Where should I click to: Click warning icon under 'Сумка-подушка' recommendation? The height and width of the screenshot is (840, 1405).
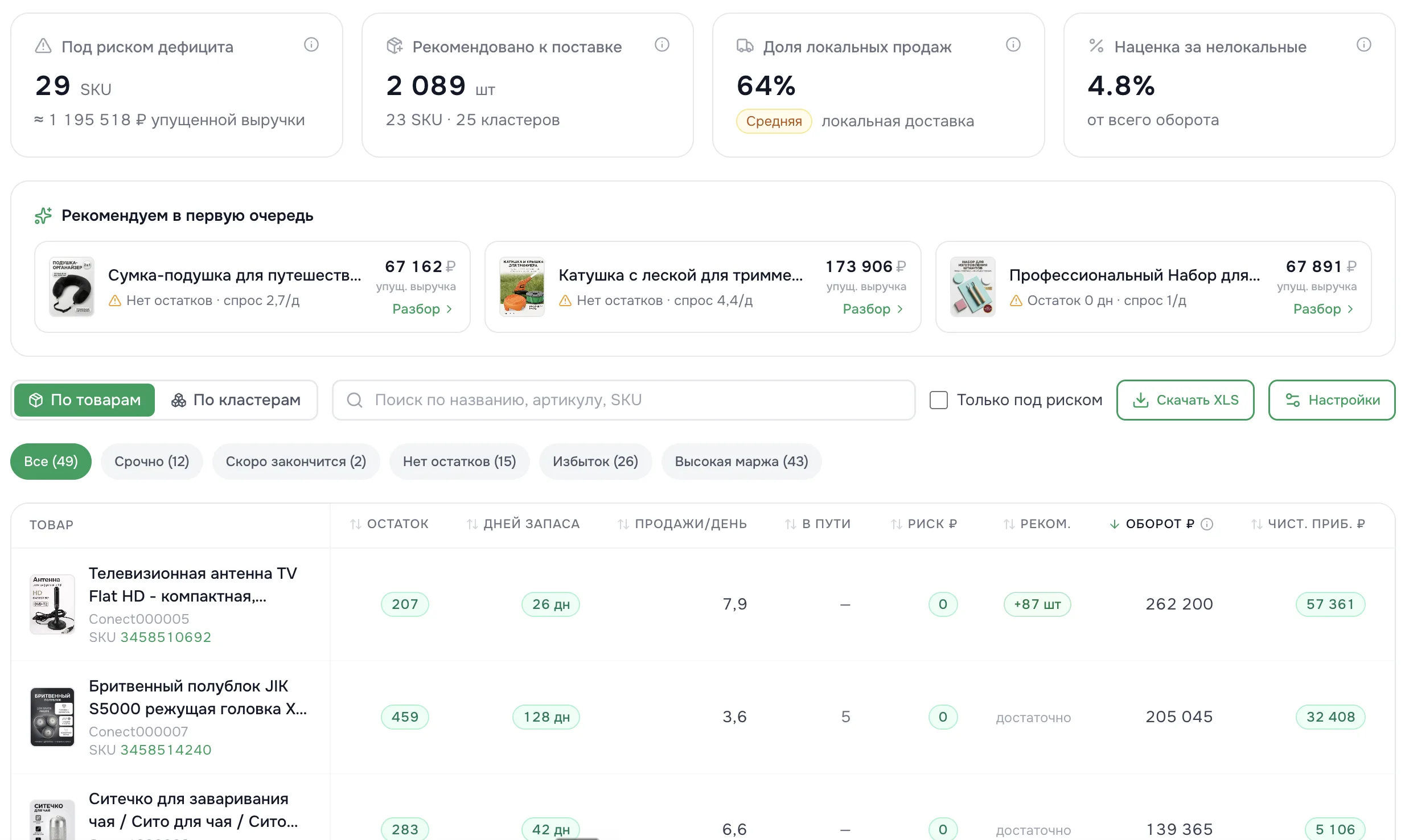point(115,300)
